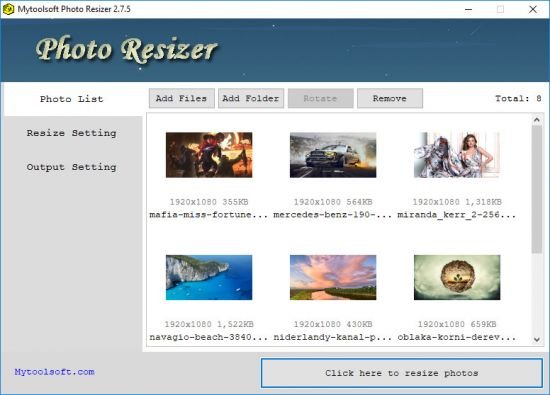Open the Mytoolsoft.com link

click(54, 372)
